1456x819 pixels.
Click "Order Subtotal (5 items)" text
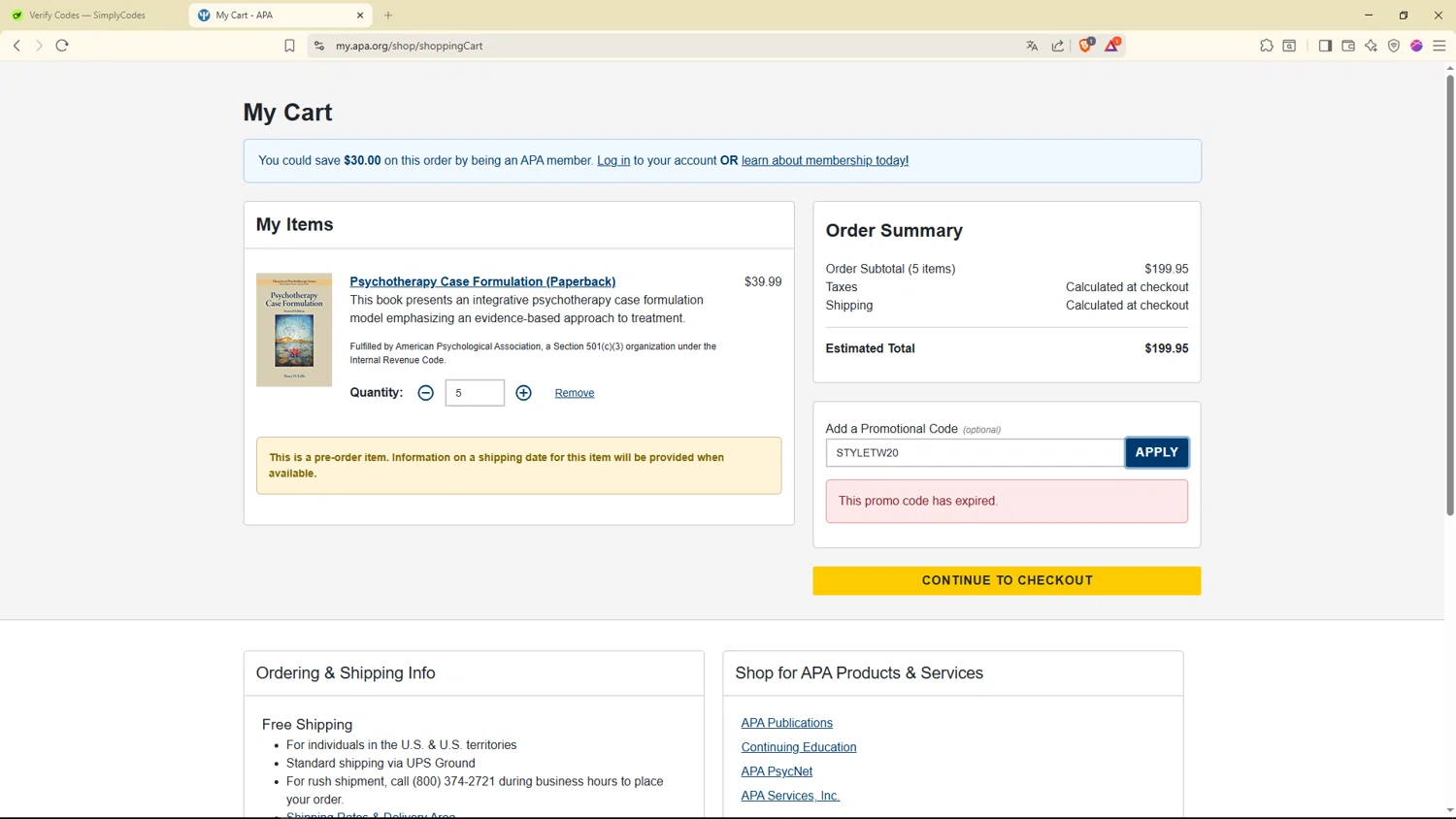pos(890,269)
